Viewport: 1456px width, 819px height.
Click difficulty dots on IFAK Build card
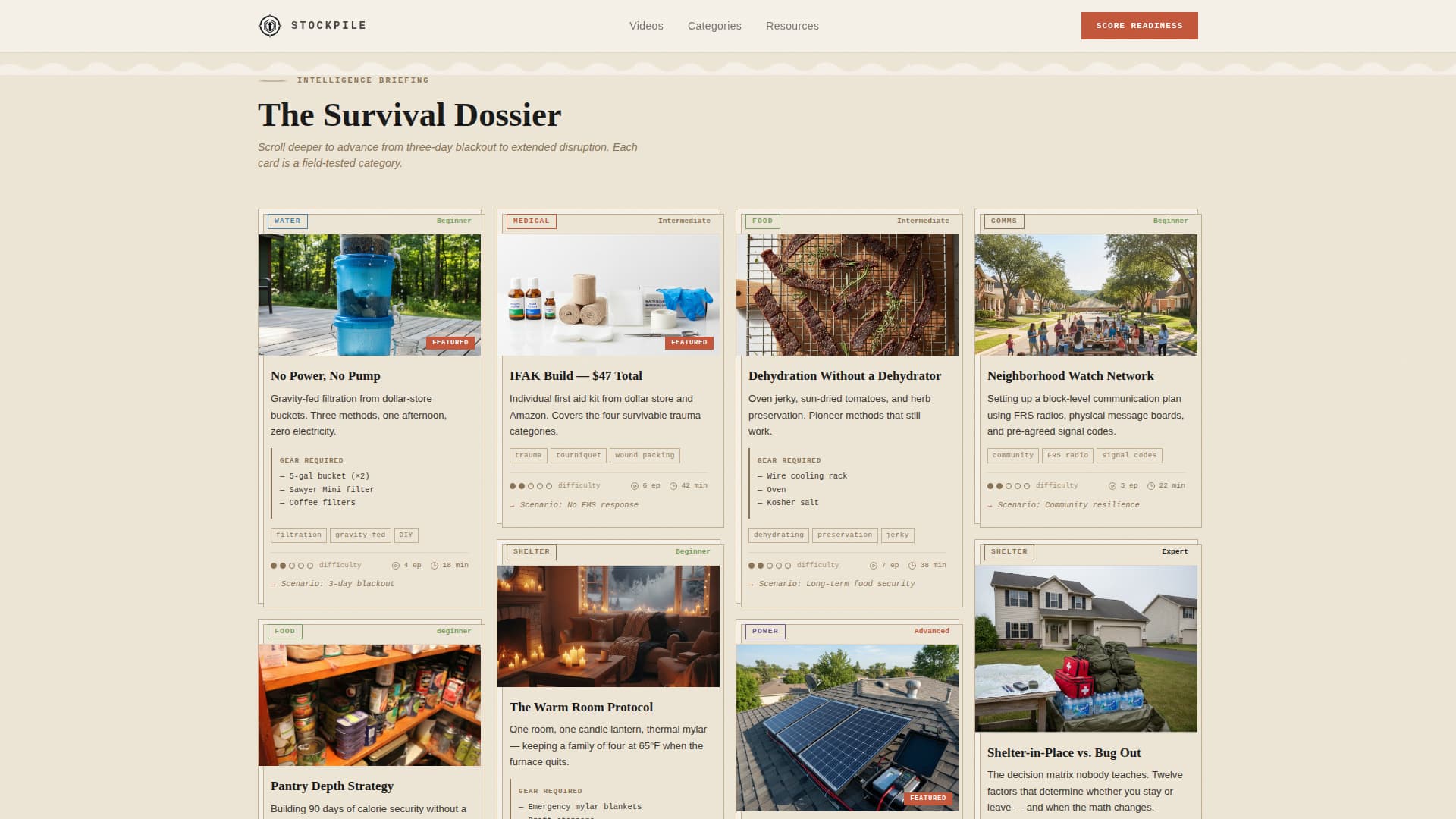tap(531, 486)
